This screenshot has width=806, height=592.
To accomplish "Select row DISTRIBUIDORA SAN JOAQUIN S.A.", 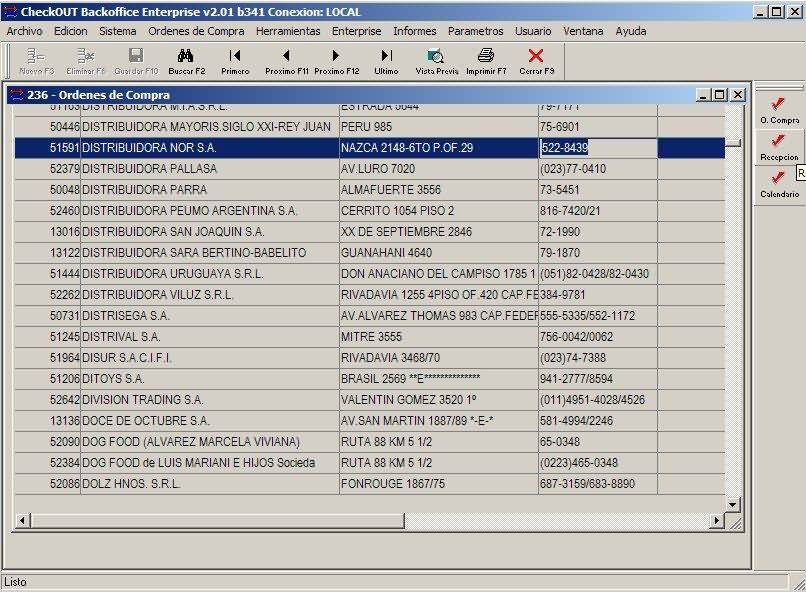I will point(370,232).
